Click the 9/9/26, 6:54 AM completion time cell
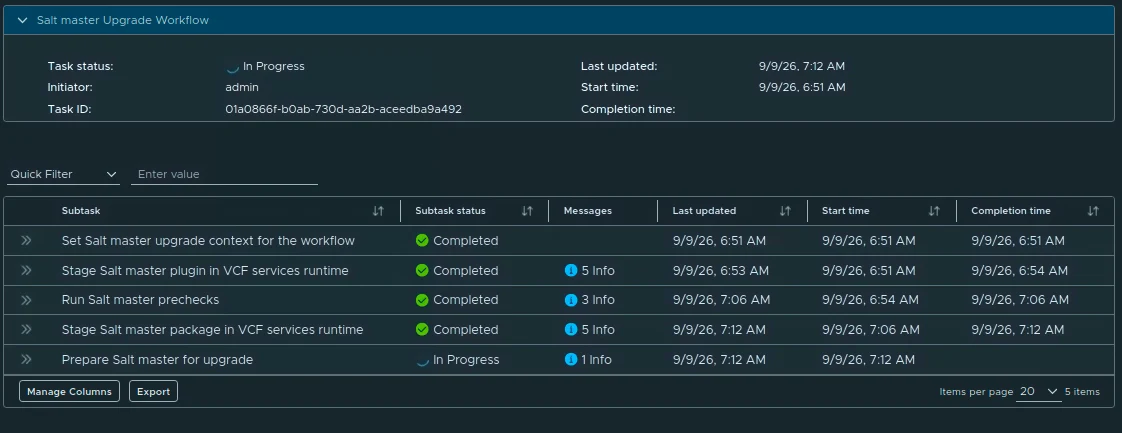The width and height of the screenshot is (1122, 433). (x=1020, y=271)
